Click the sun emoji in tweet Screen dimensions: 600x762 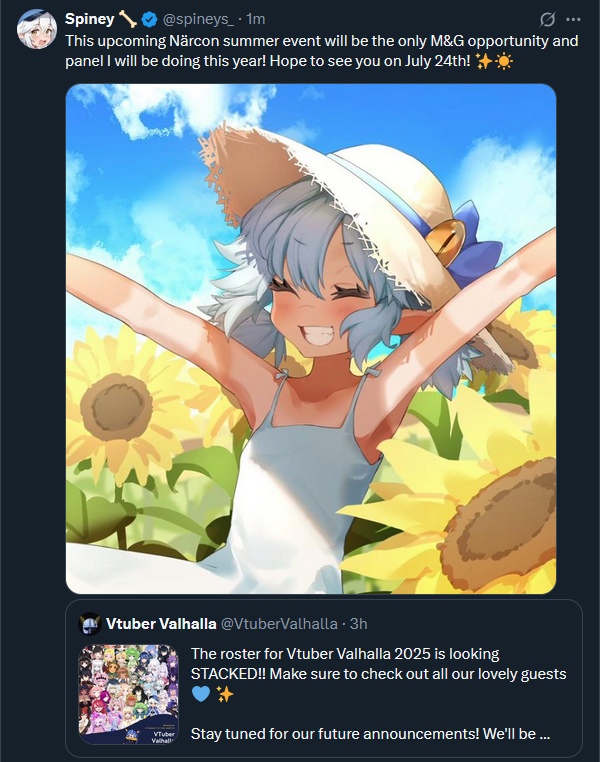pos(503,62)
